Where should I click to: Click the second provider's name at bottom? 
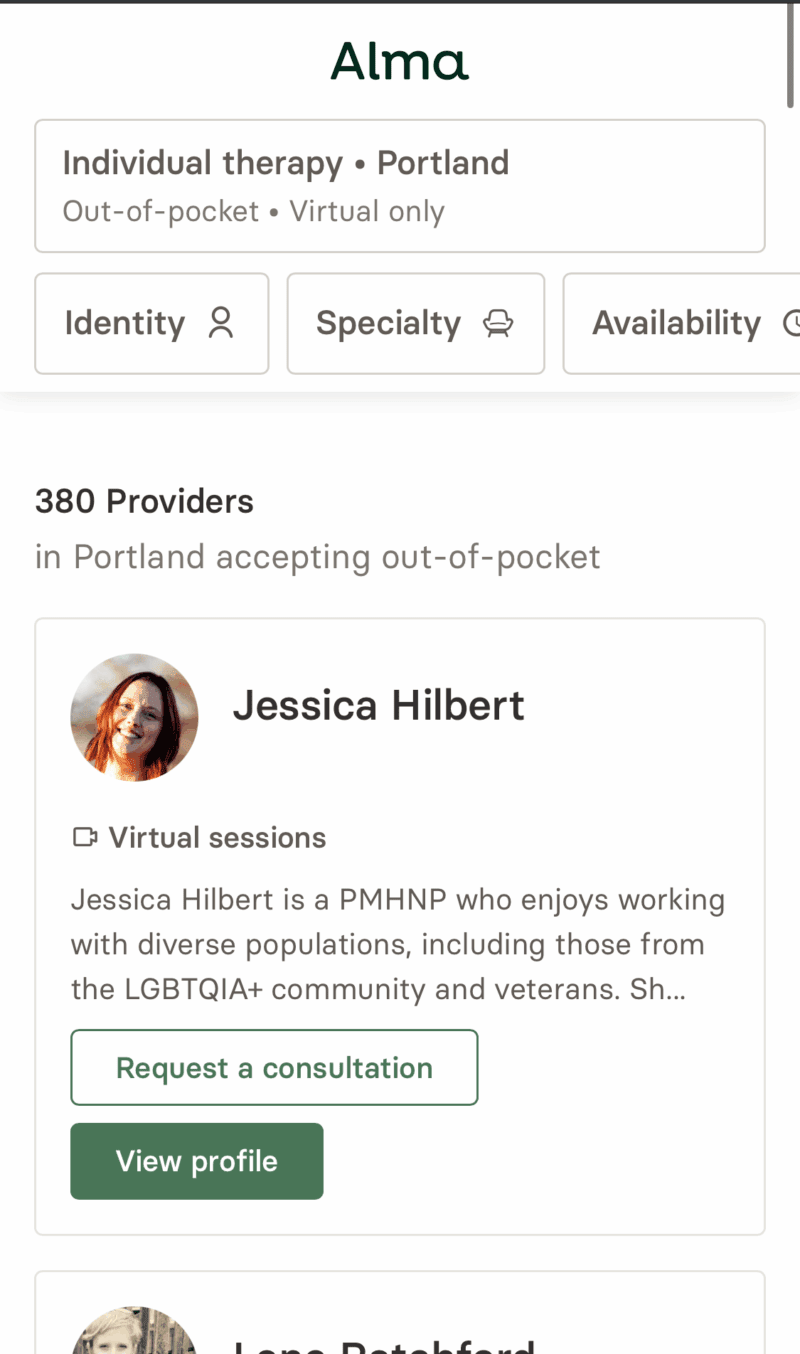384,1343
